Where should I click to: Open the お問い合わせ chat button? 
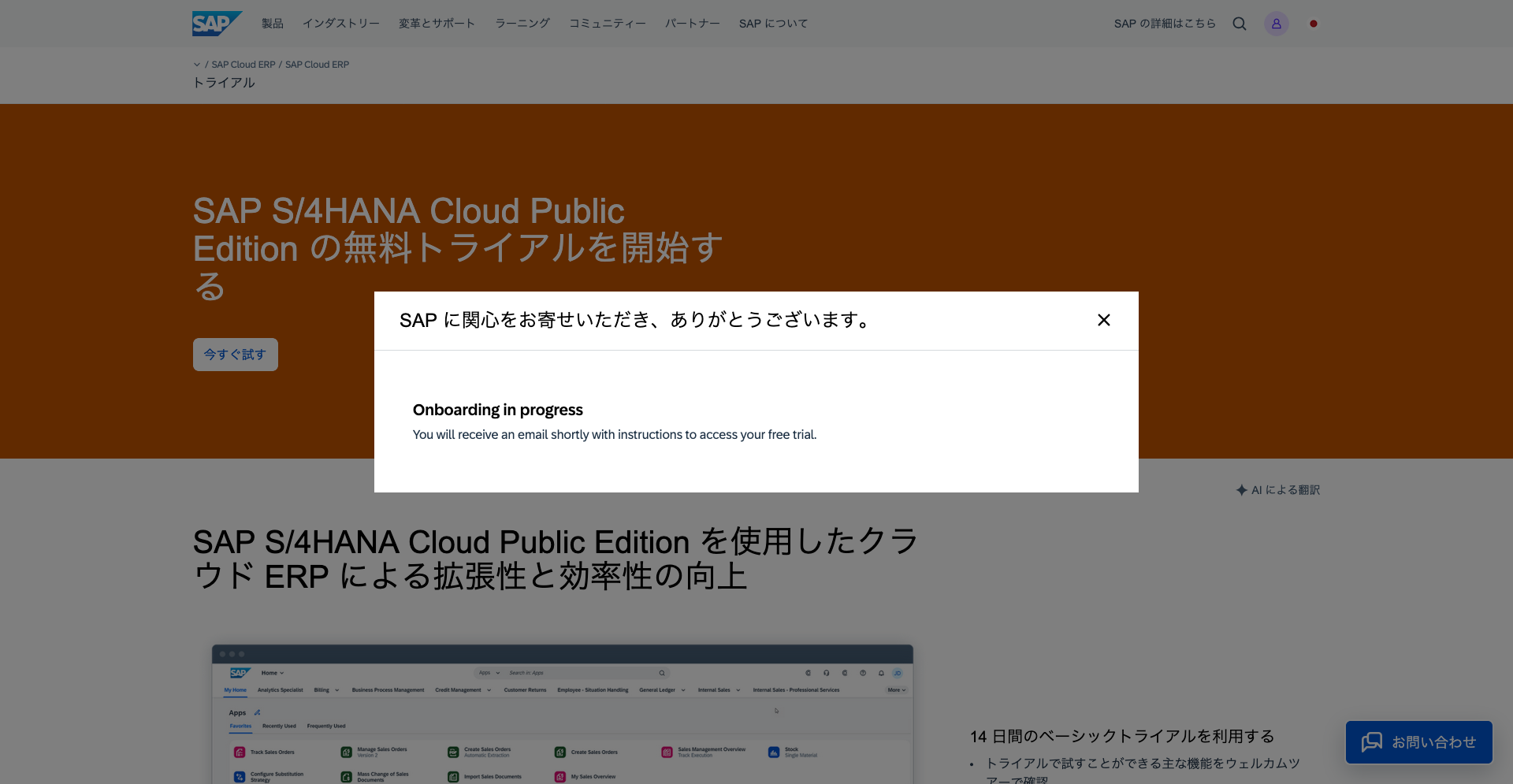pos(1419,742)
